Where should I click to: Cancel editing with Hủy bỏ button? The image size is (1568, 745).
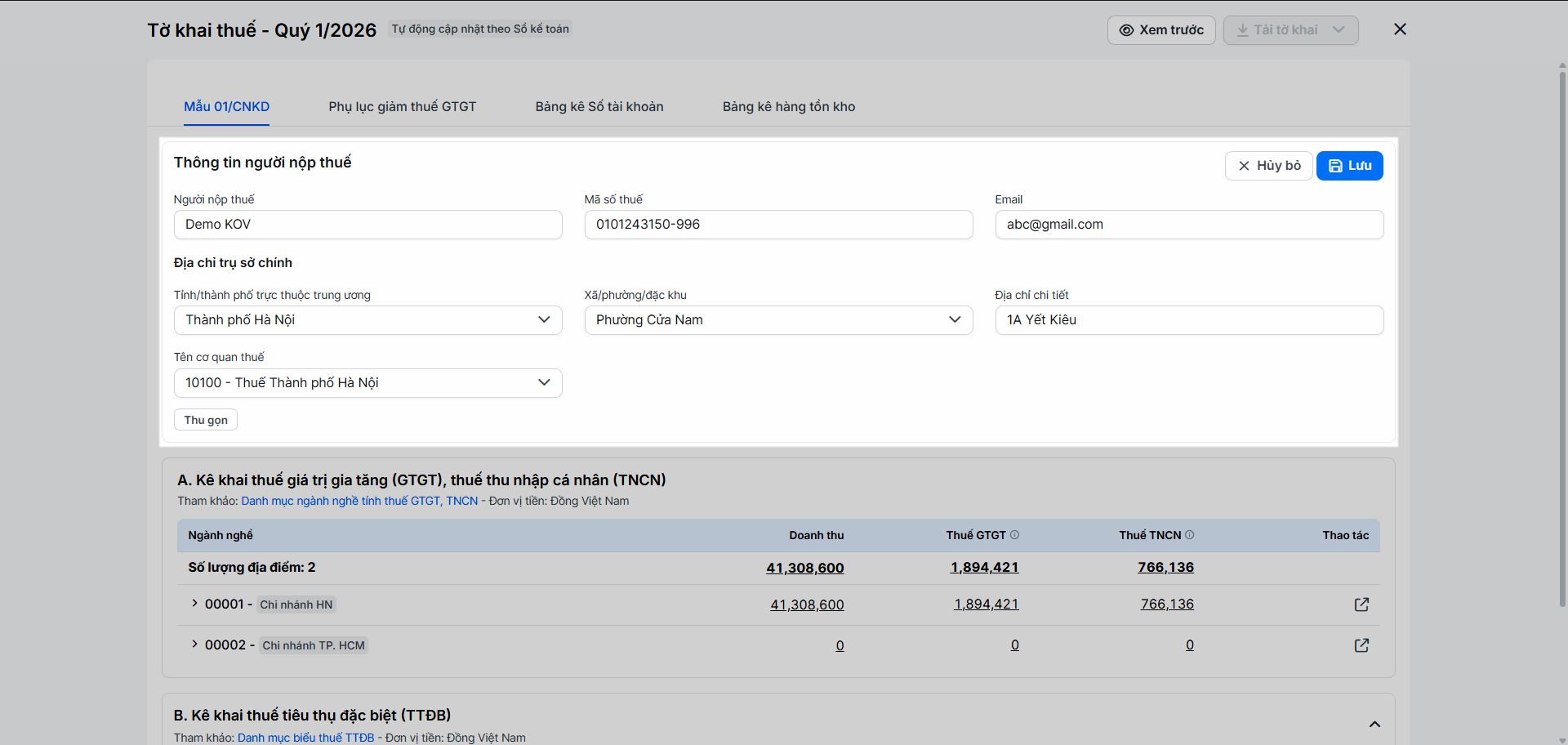(x=1268, y=166)
